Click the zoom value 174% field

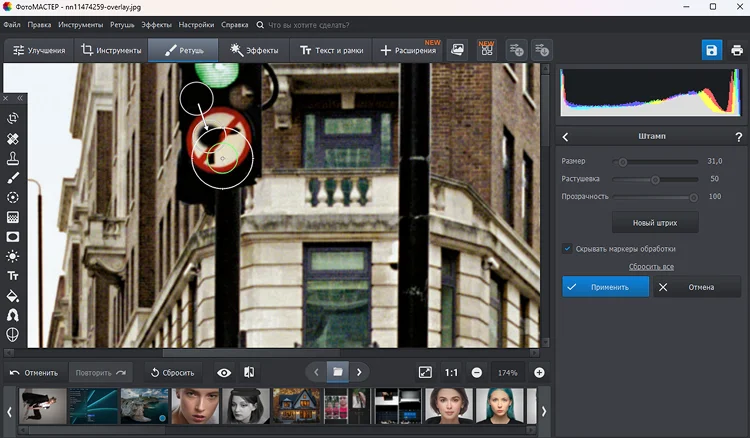point(507,372)
